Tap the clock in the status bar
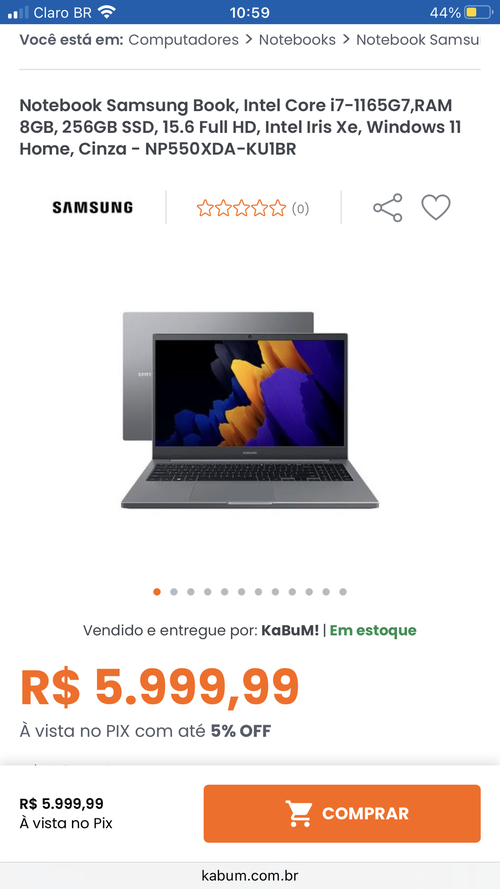The width and height of the screenshot is (500, 889). click(249, 12)
